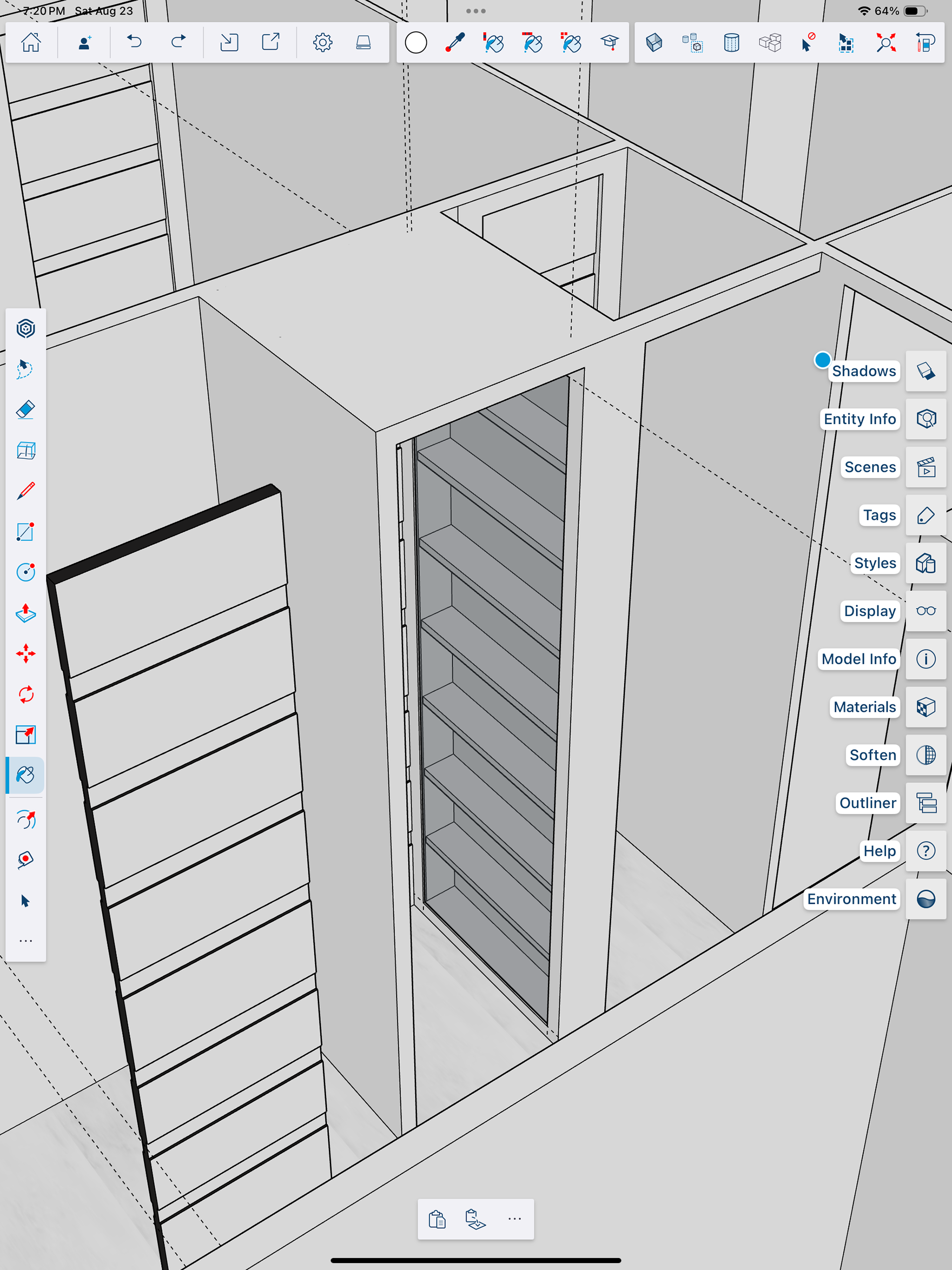952x1270 pixels.
Task: Tap the Zoom Extents icon
Action: 886,43
